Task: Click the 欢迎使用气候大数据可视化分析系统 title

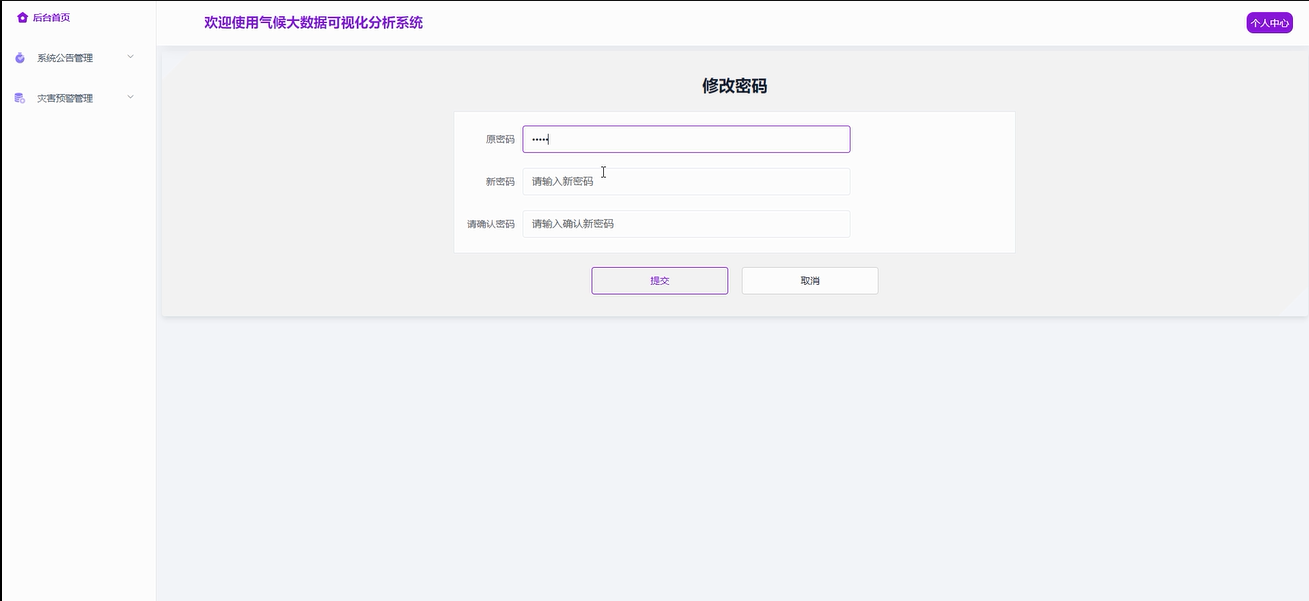Action: pyautogui.click(x=313, y=22)
